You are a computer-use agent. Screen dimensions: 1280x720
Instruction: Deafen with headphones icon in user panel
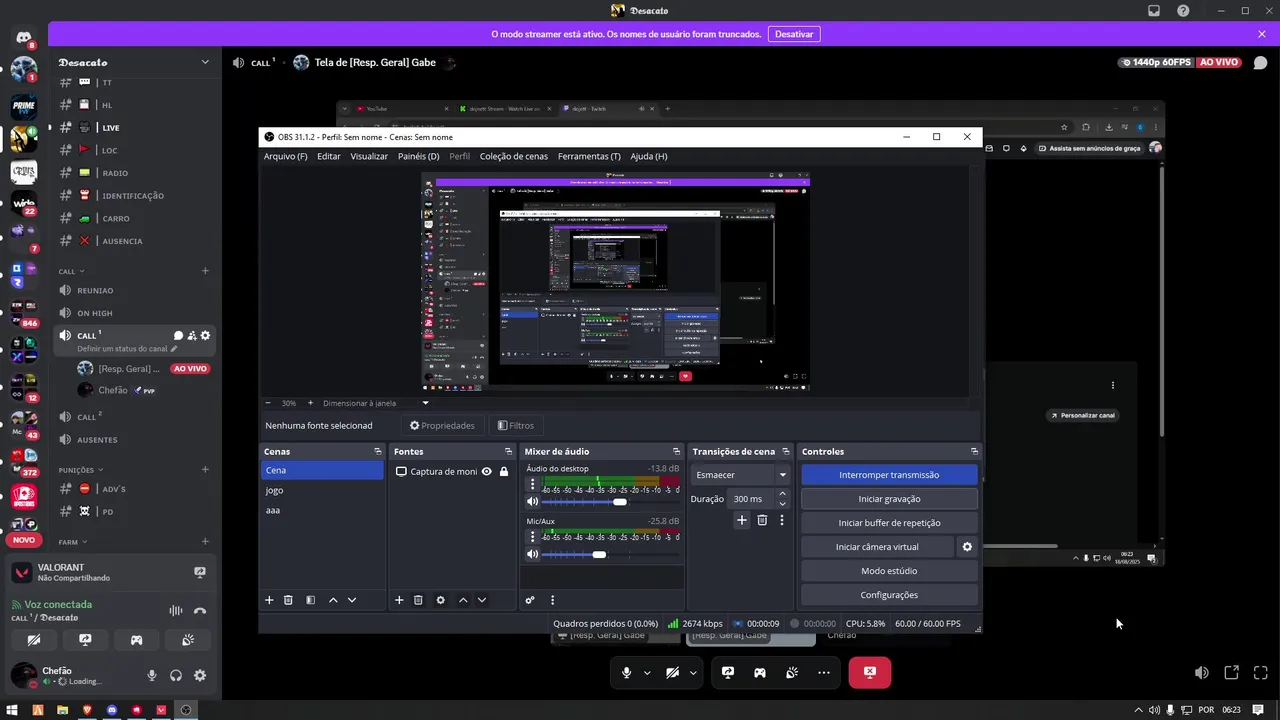tap(176, 675)
